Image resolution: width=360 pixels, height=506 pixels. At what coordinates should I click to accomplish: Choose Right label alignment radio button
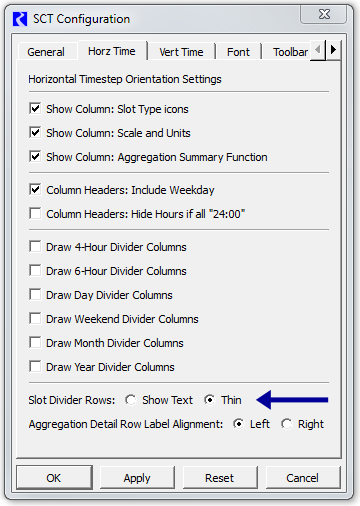coord(286,424)
